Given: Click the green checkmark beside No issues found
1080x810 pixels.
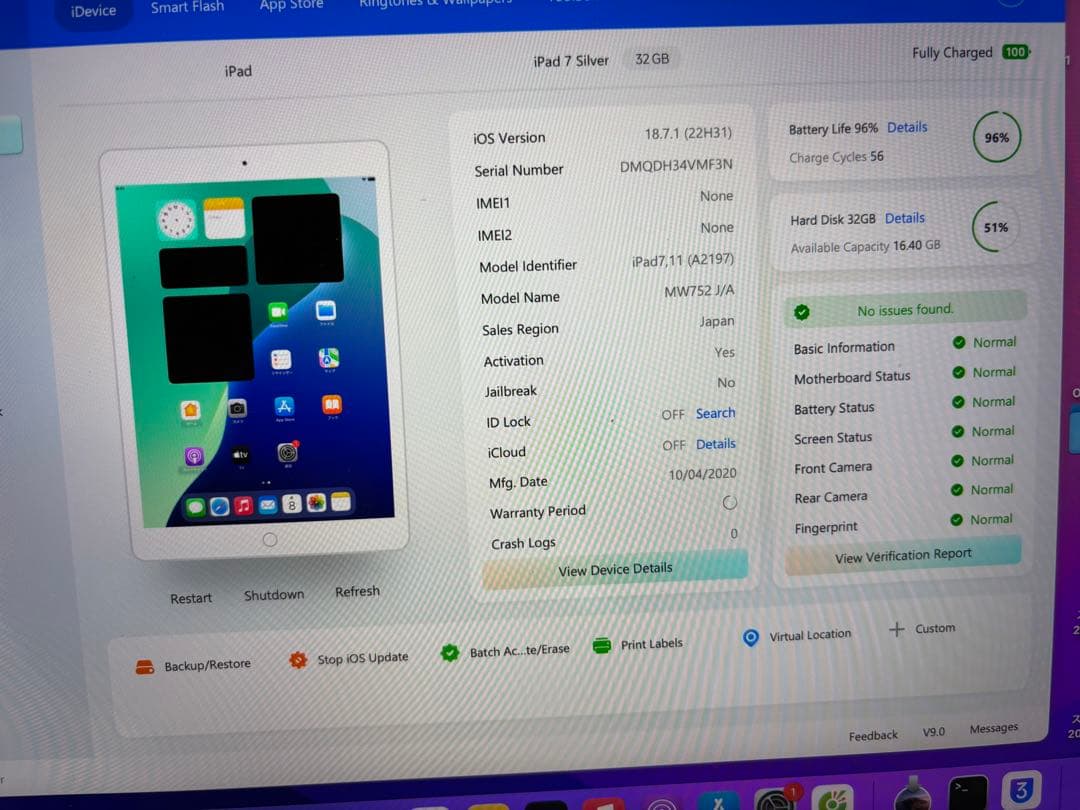Looking at the screenshot, I should click(x=802, y=311).
